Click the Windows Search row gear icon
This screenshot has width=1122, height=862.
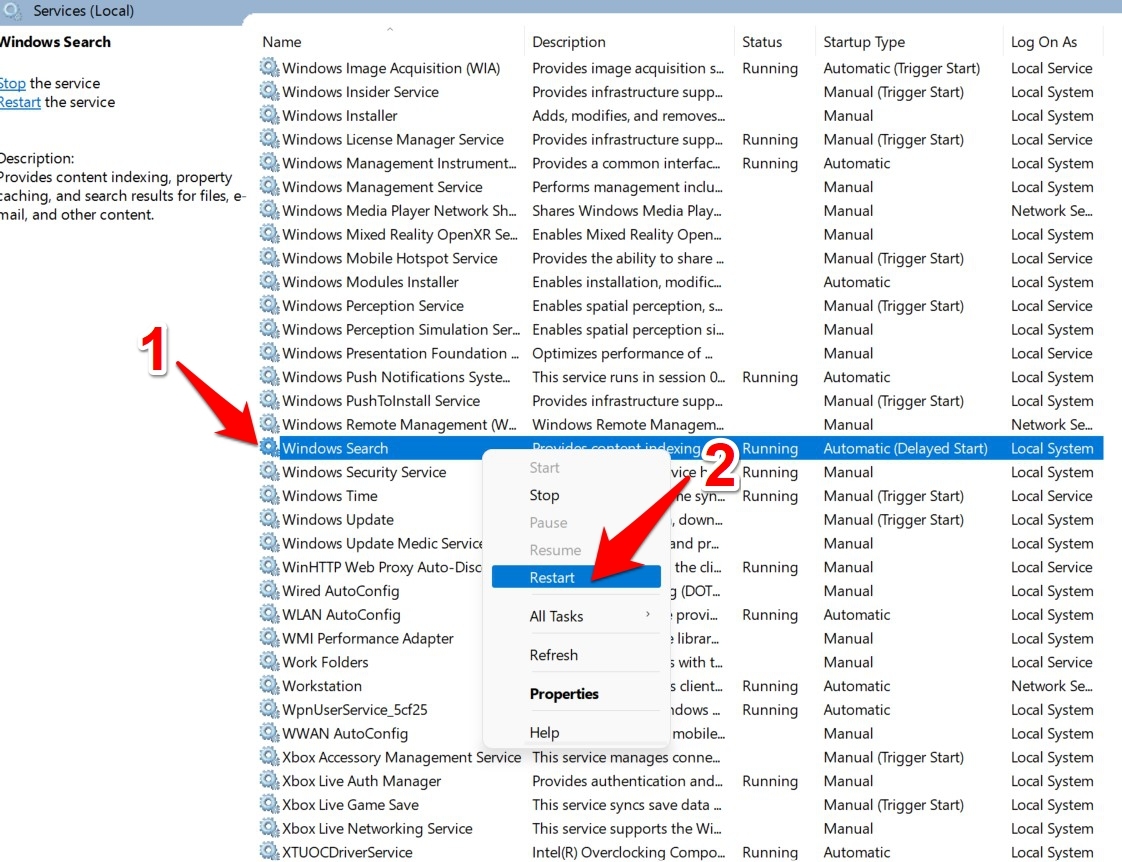tap(269, 448)
